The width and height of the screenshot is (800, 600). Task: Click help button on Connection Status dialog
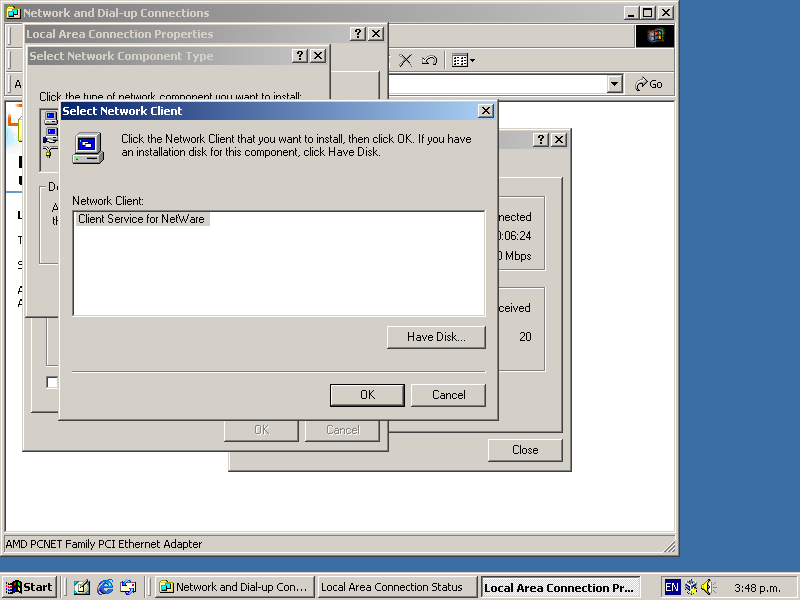541,140
